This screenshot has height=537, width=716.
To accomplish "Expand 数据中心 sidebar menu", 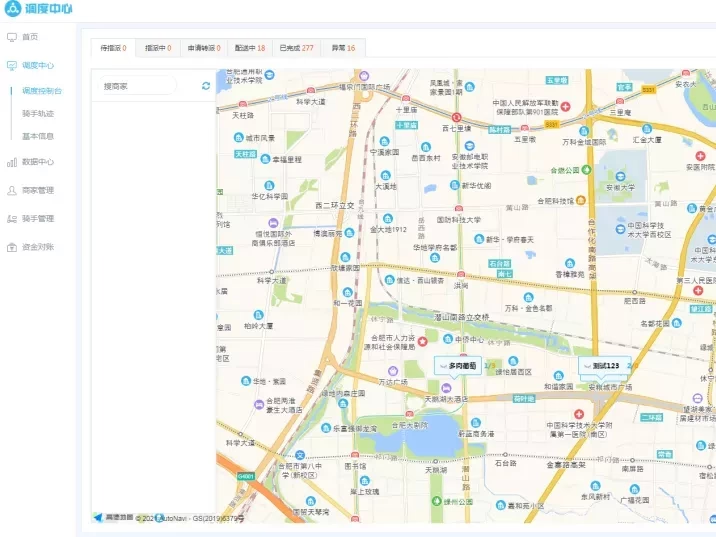I will 38,161.
